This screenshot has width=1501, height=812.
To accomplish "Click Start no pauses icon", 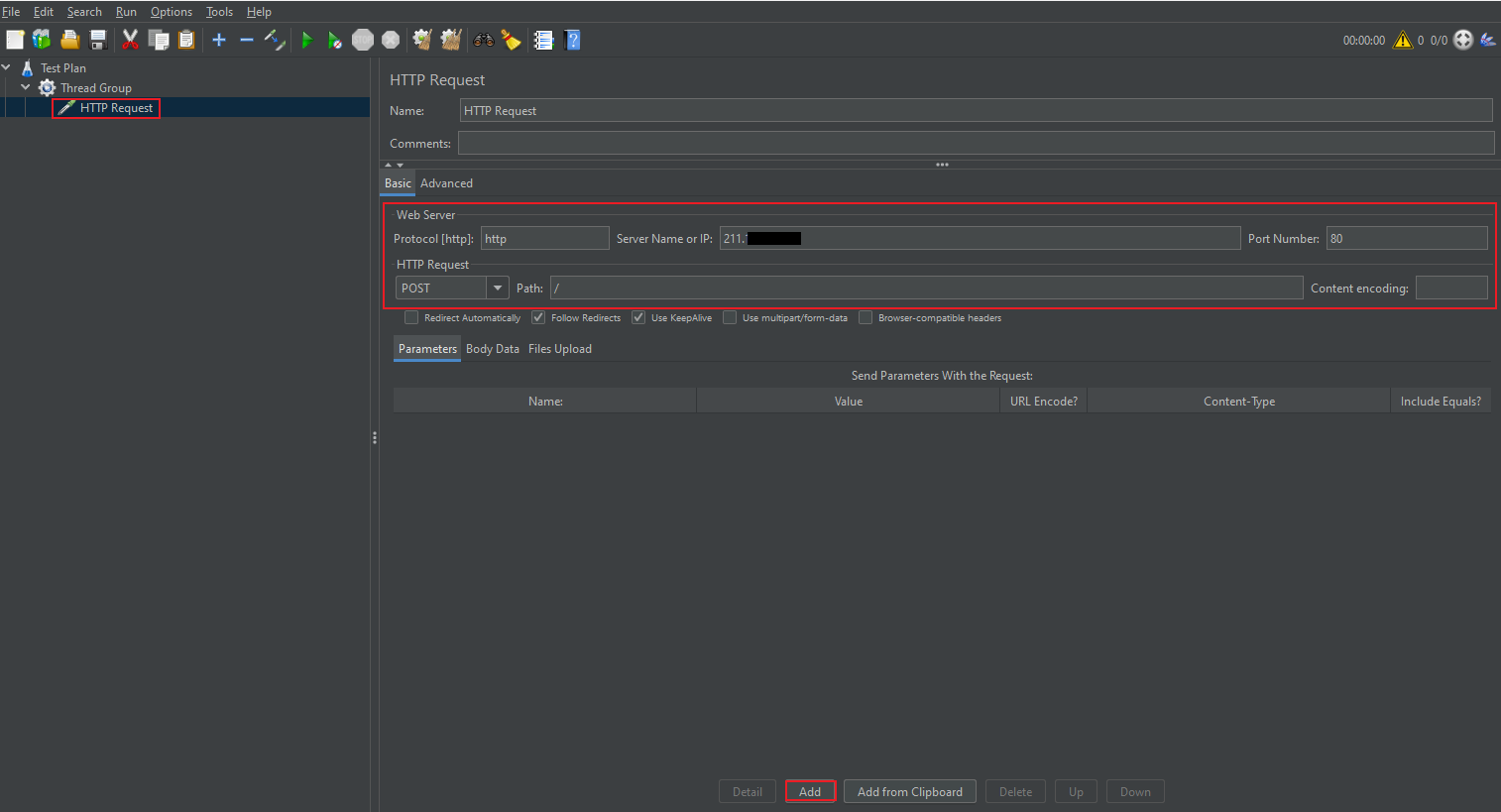I will point(335,40).
